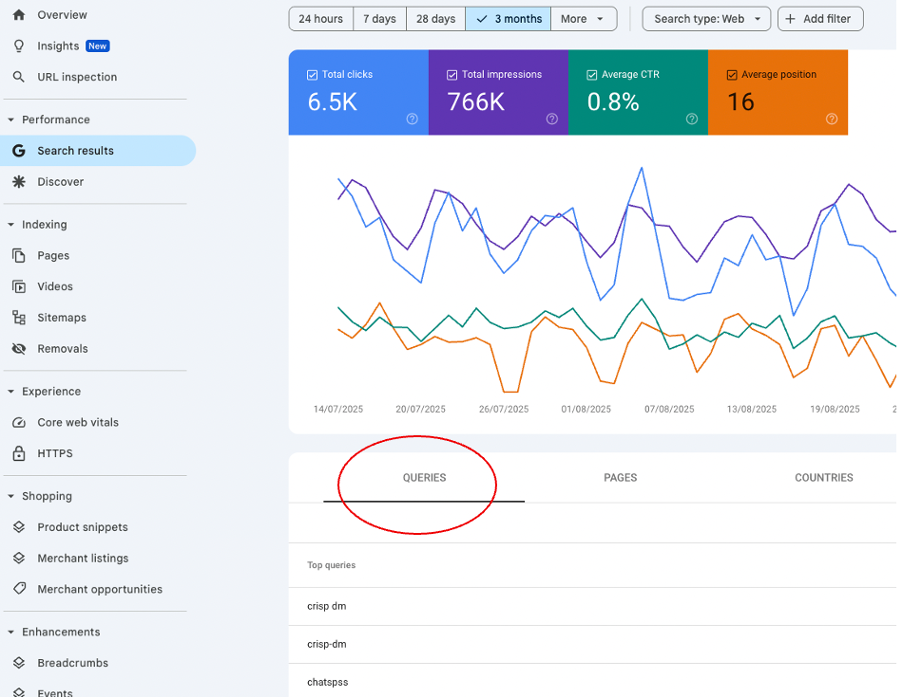Click the Discover asterisk icon
Image resolution: width=904 pixels, height=698 pixels.
(18, 182)
